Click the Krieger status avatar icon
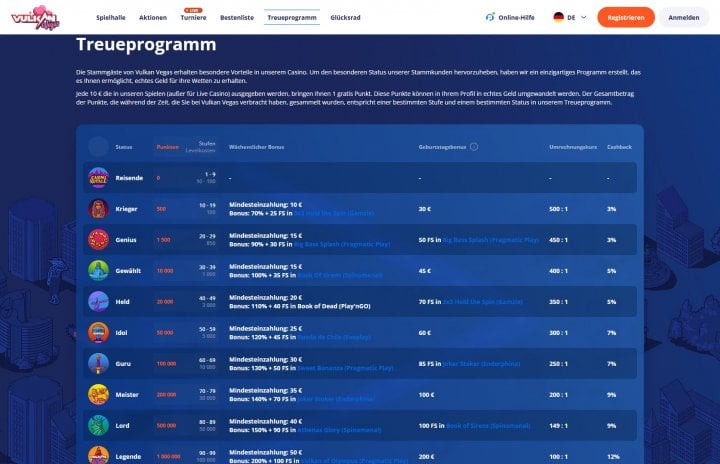 click(98, 209)
